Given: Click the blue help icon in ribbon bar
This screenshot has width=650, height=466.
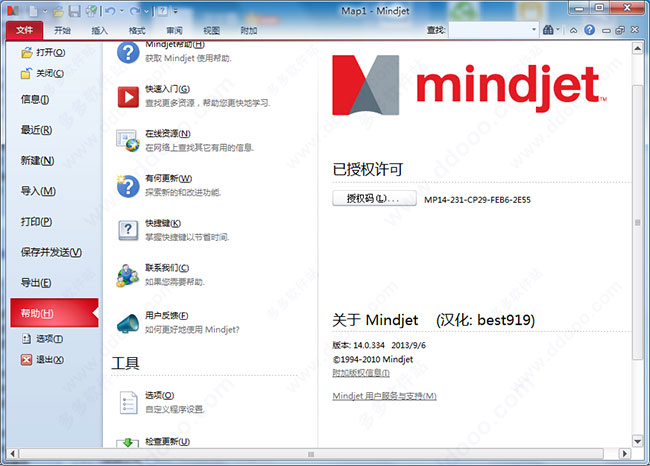Looking at the screenshot, I should [589, 30].
